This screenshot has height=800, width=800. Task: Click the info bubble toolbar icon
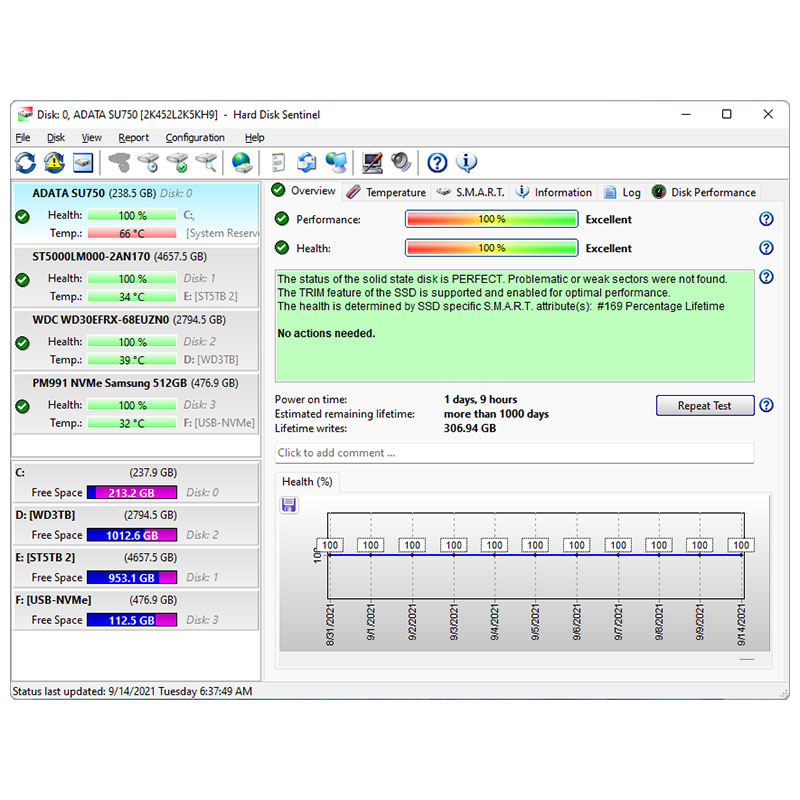tap(466, 163)
